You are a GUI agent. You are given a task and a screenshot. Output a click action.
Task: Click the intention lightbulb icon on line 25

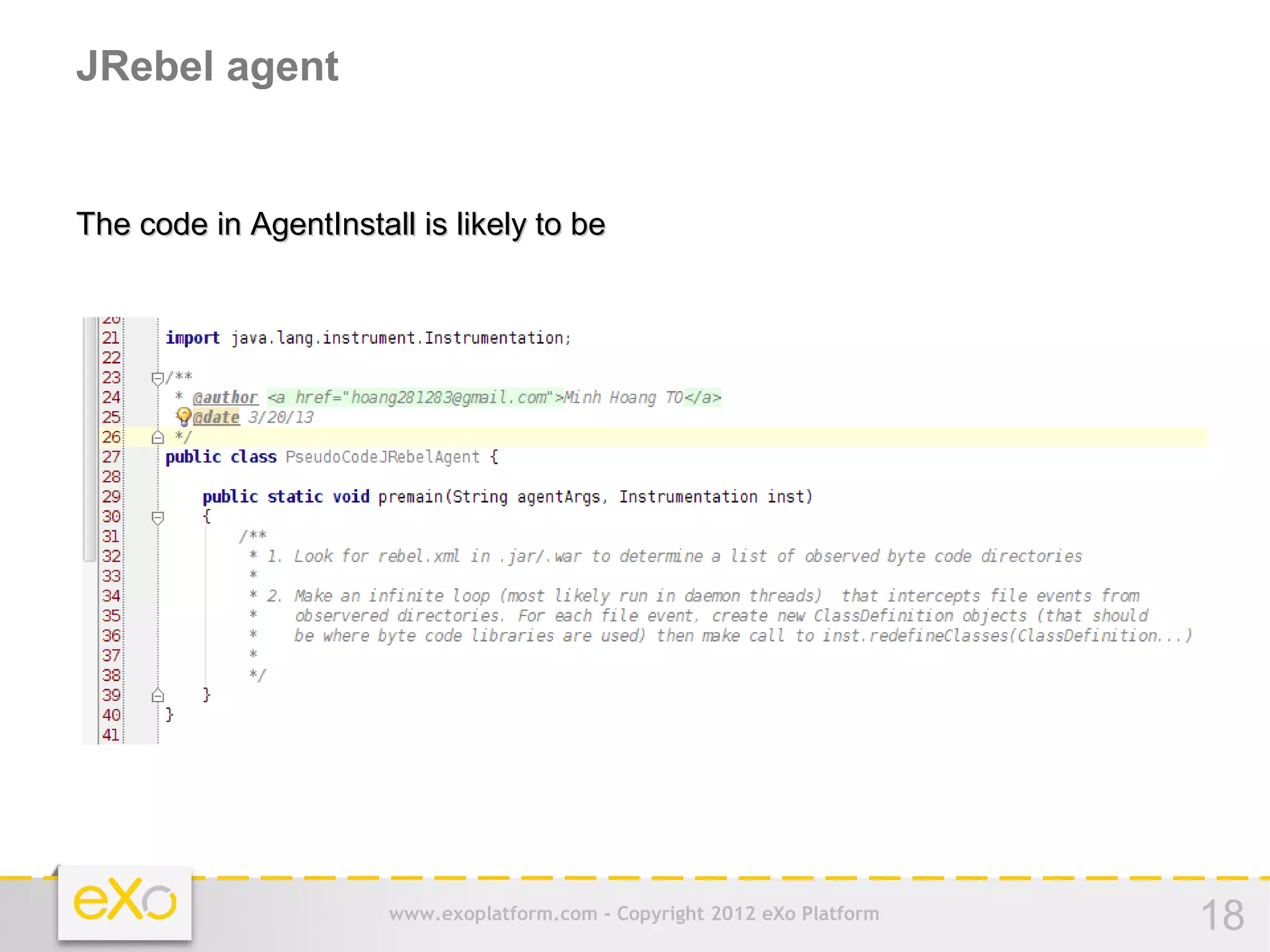[184, 416]
